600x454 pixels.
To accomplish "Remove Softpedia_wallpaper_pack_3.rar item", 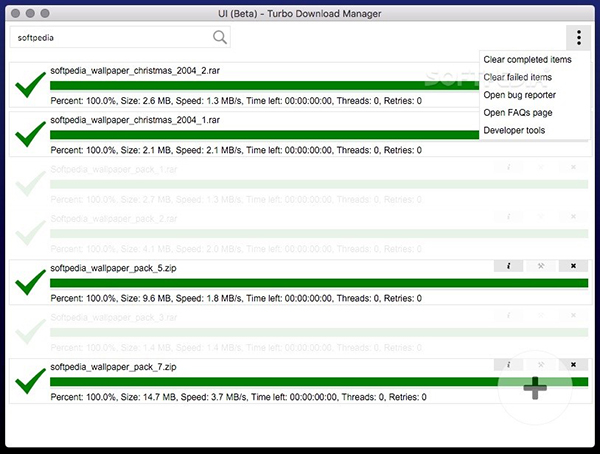I will 573,315.
